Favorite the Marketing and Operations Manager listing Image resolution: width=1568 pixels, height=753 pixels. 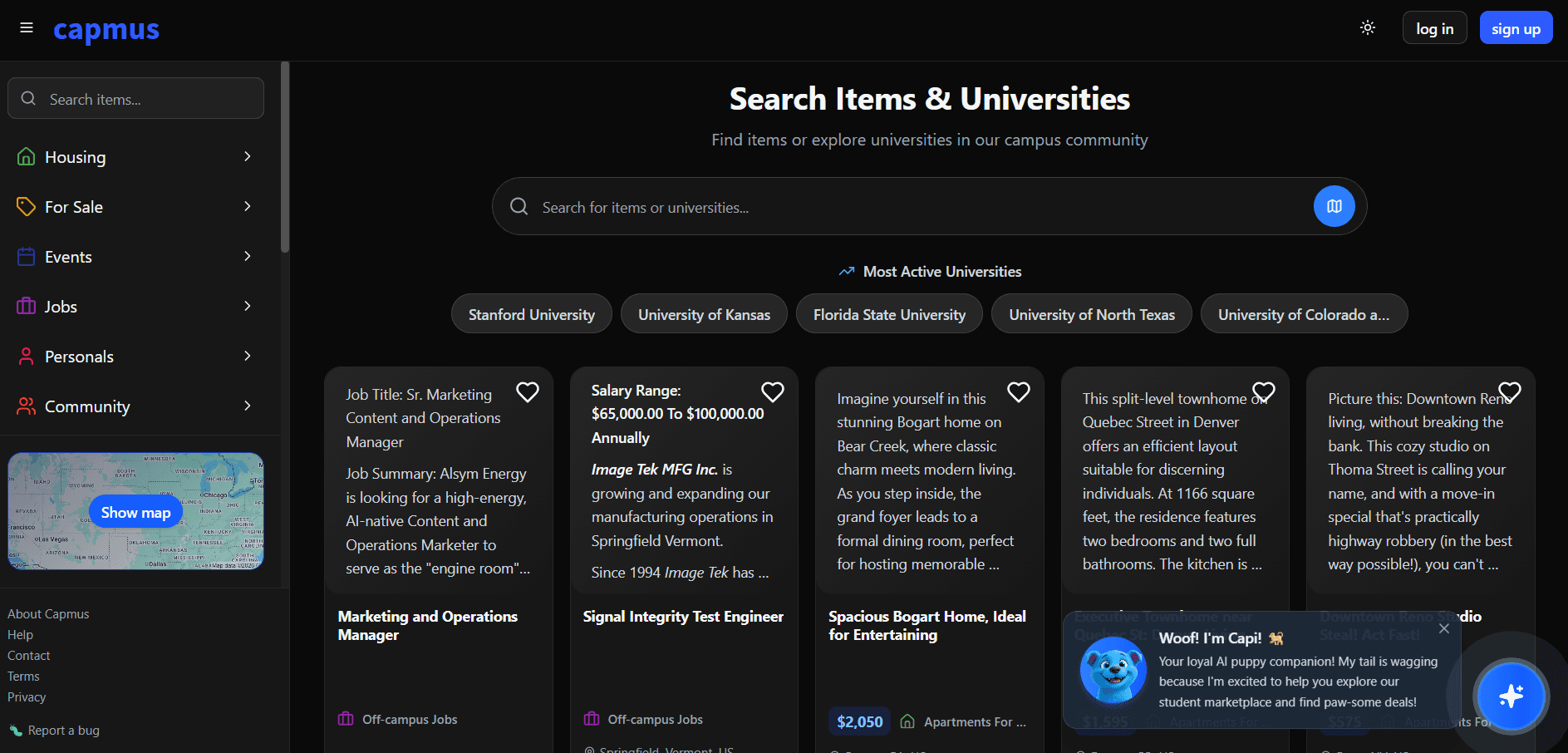(528, 391)
